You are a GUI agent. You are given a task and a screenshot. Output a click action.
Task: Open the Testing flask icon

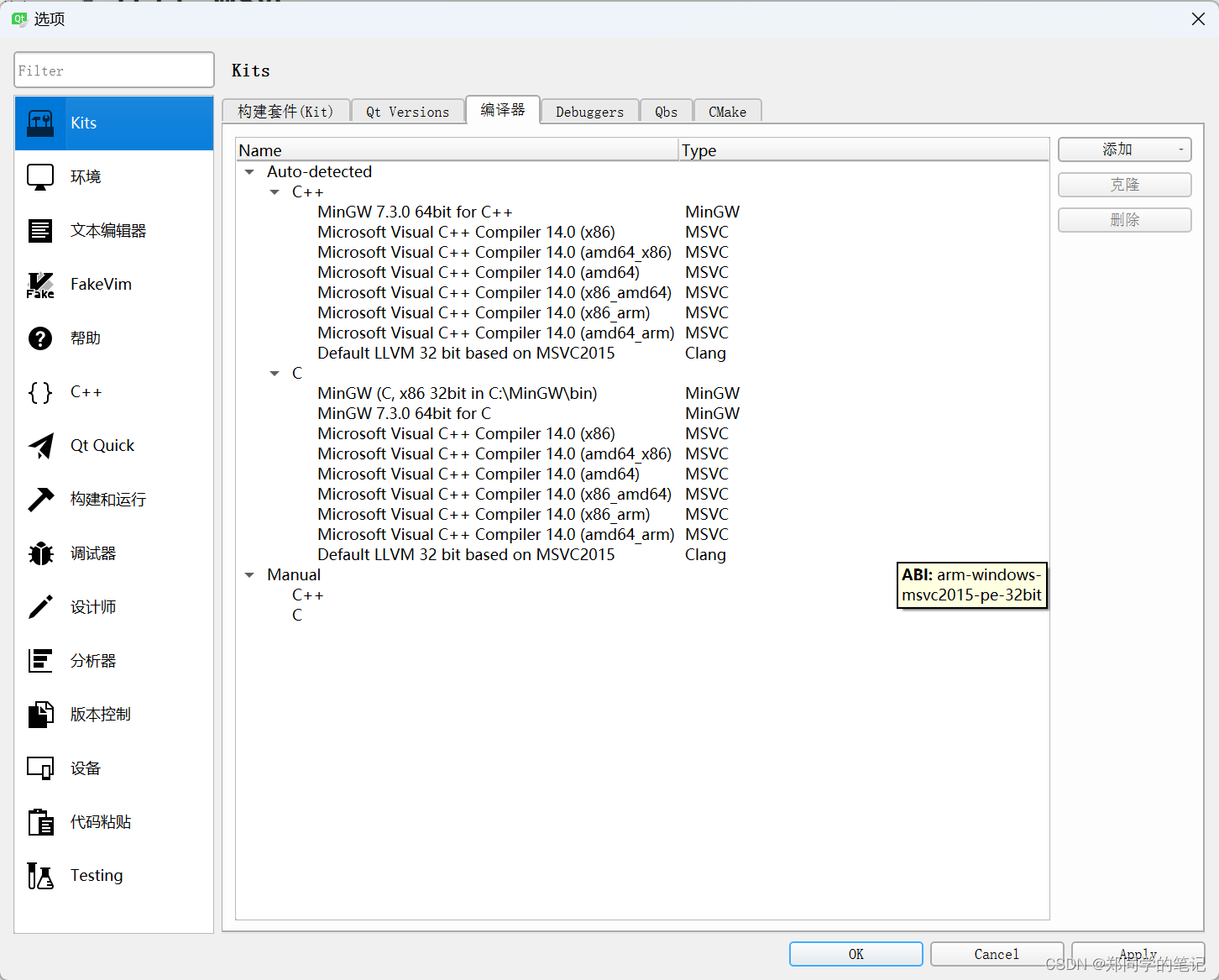coord(40,876)
